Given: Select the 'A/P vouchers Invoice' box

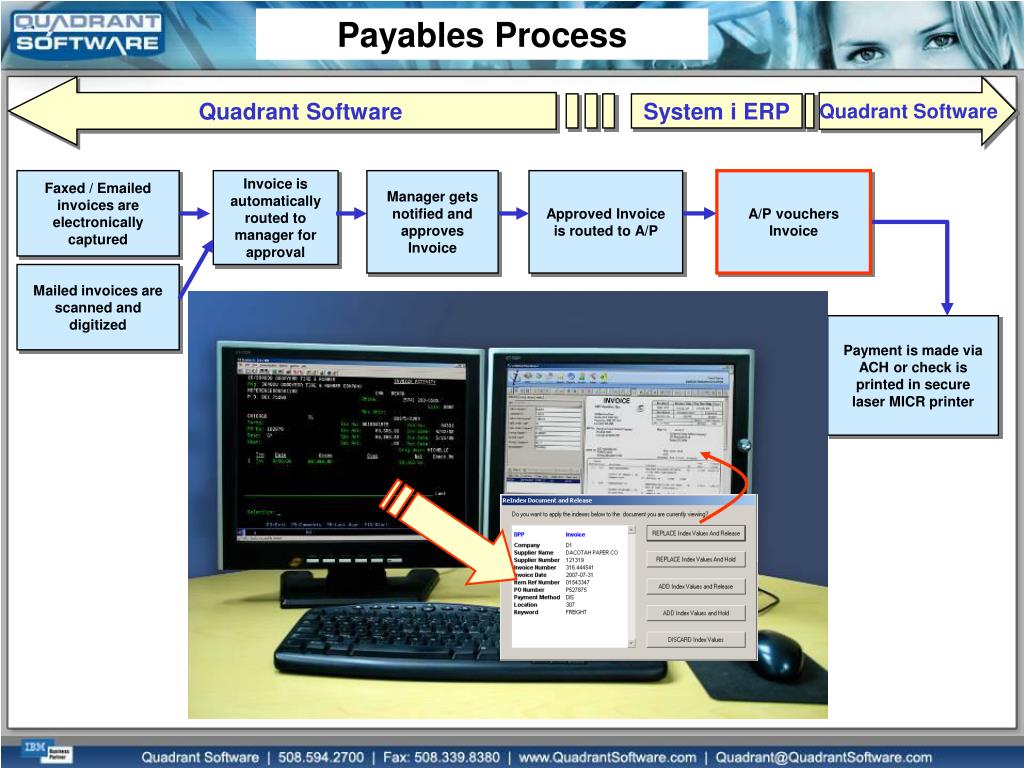Looking at the screenshot, I should (x=793, y=222).
